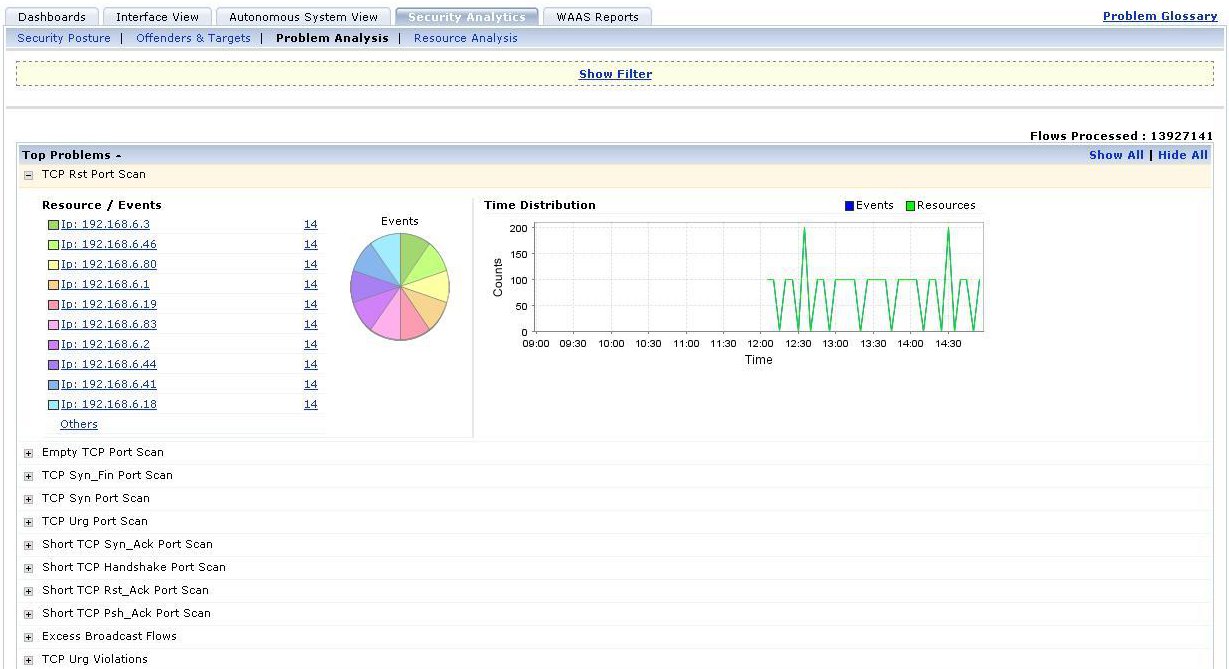Switch to the WAAS Reports tab
Viewport: 1229px width, 669px height.
[597, 16]
